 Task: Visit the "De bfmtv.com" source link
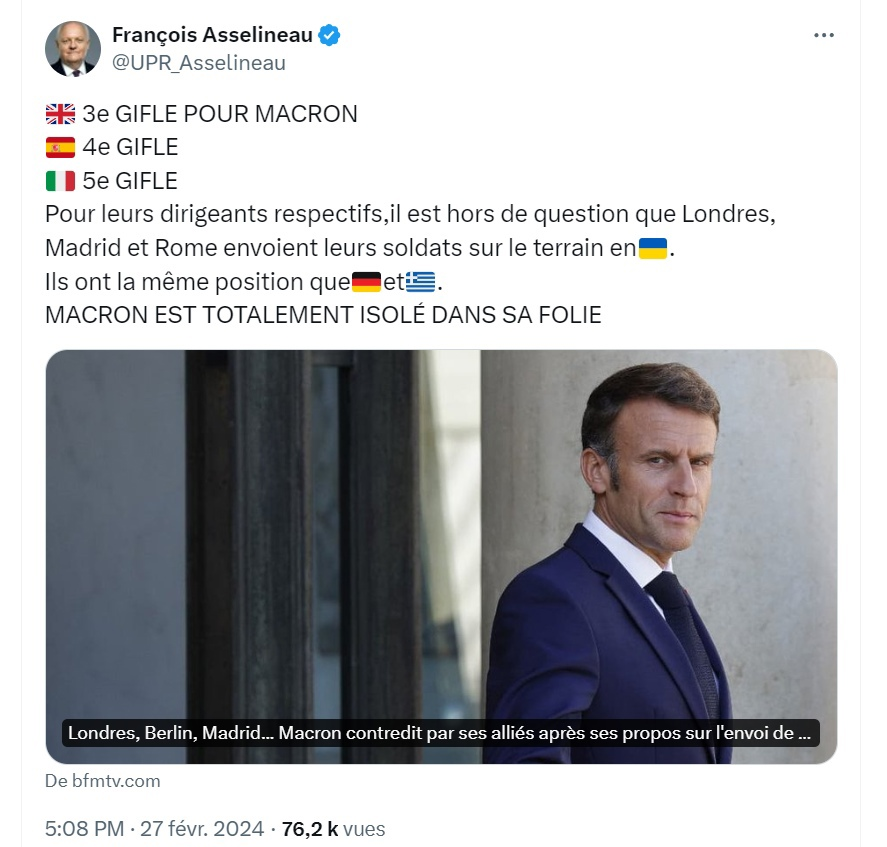pos(103,781)
